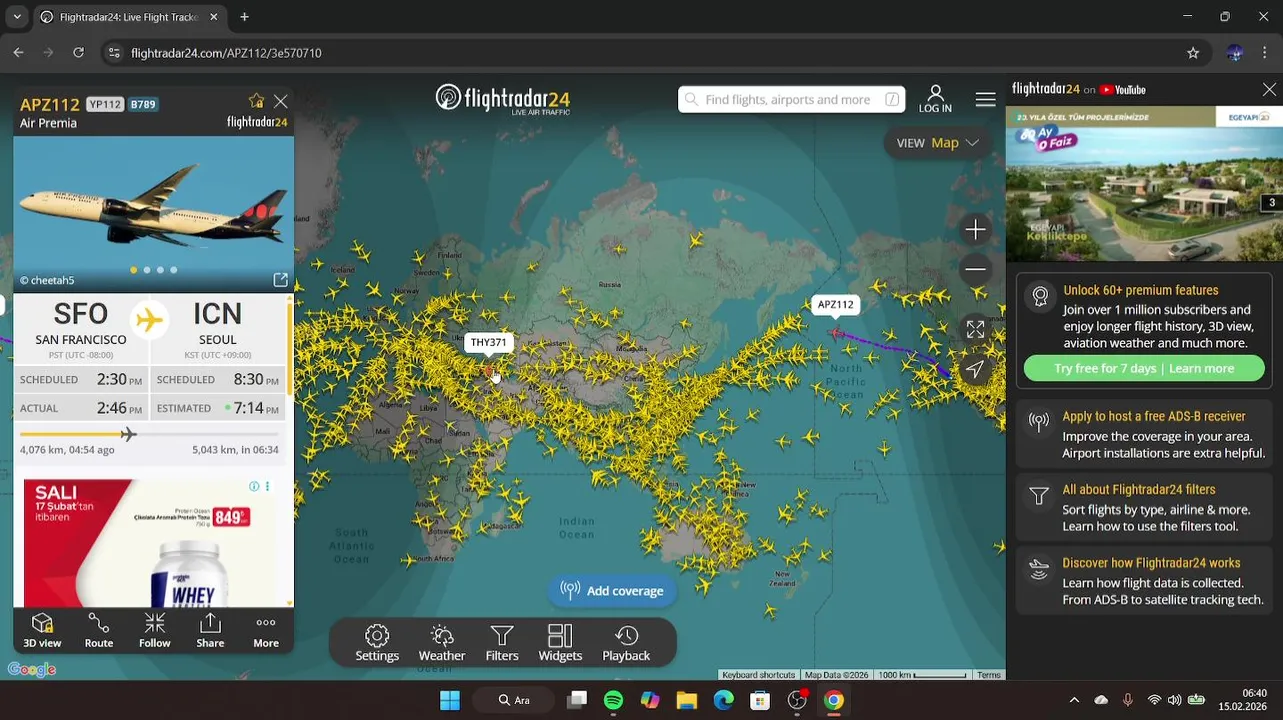Open File Explorer from the taskbar
This screenshot has width=1283, height=720.
686,700
